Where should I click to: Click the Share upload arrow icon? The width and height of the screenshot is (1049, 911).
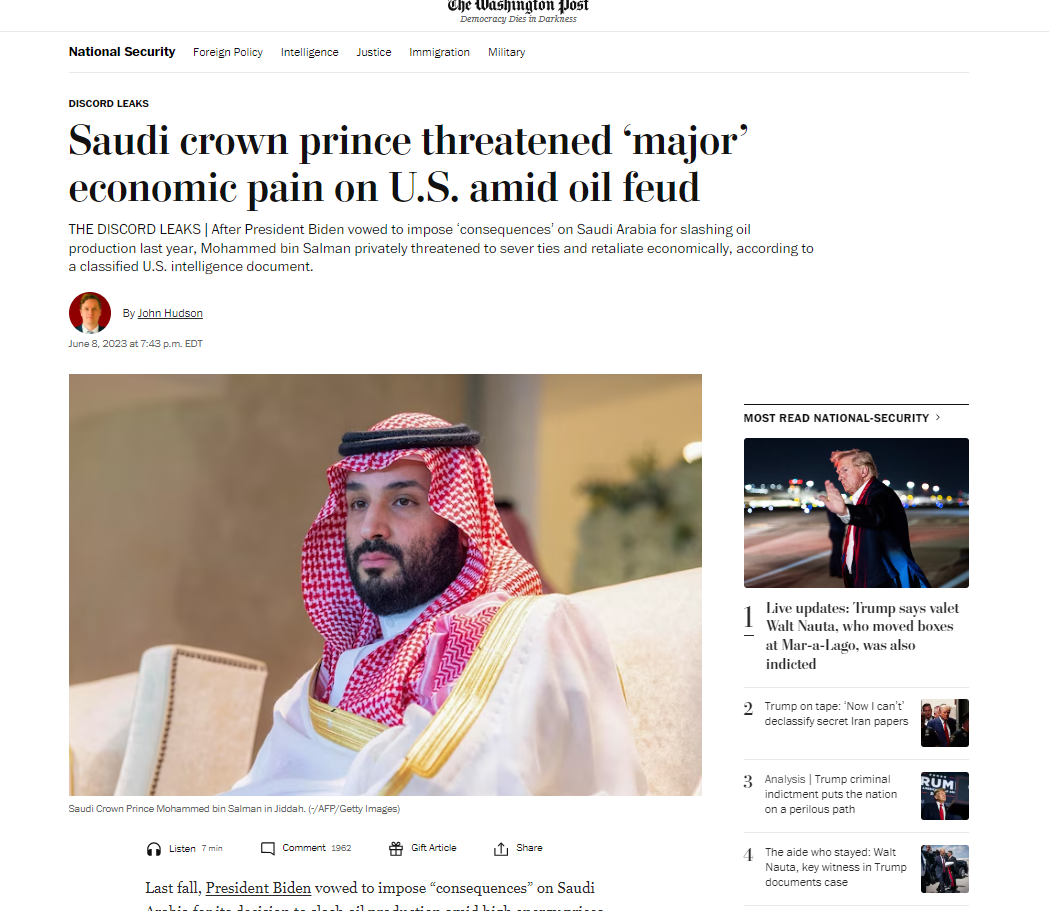click(501, 848)
